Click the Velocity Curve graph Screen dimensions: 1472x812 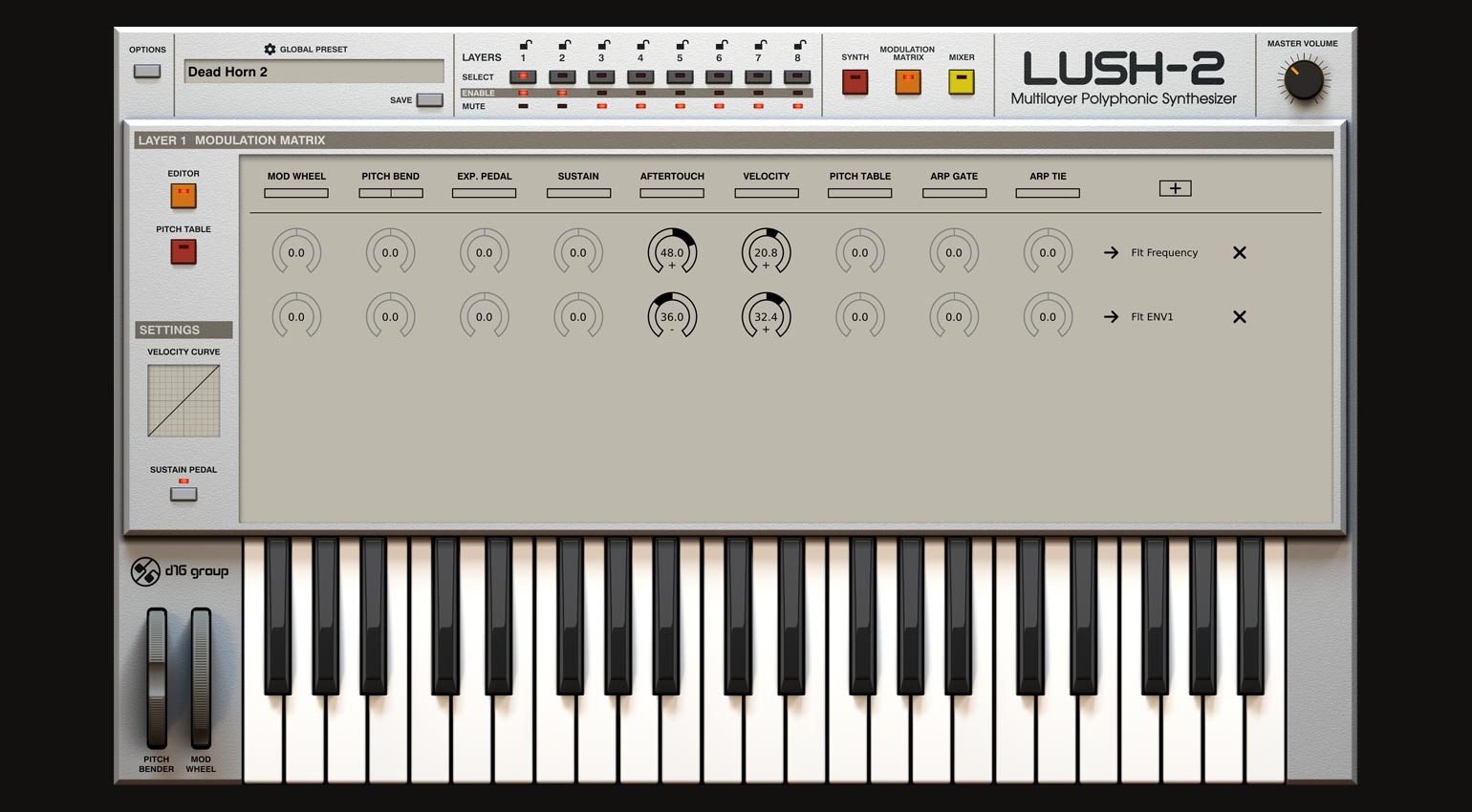[x=184, y=401]
